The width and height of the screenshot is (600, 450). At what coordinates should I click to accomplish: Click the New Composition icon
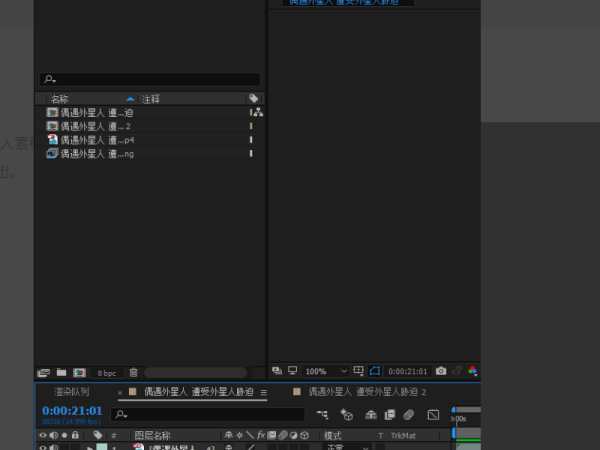pos(79,372)
